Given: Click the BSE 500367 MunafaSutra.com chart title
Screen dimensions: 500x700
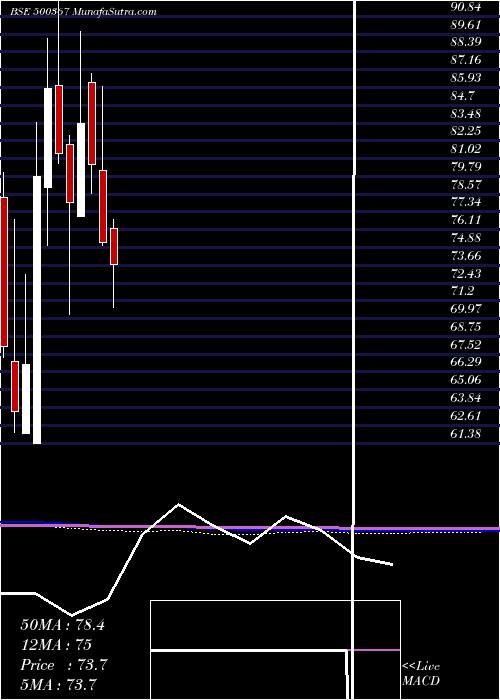Looking at the screenshot, I should (x=83, y=12).
